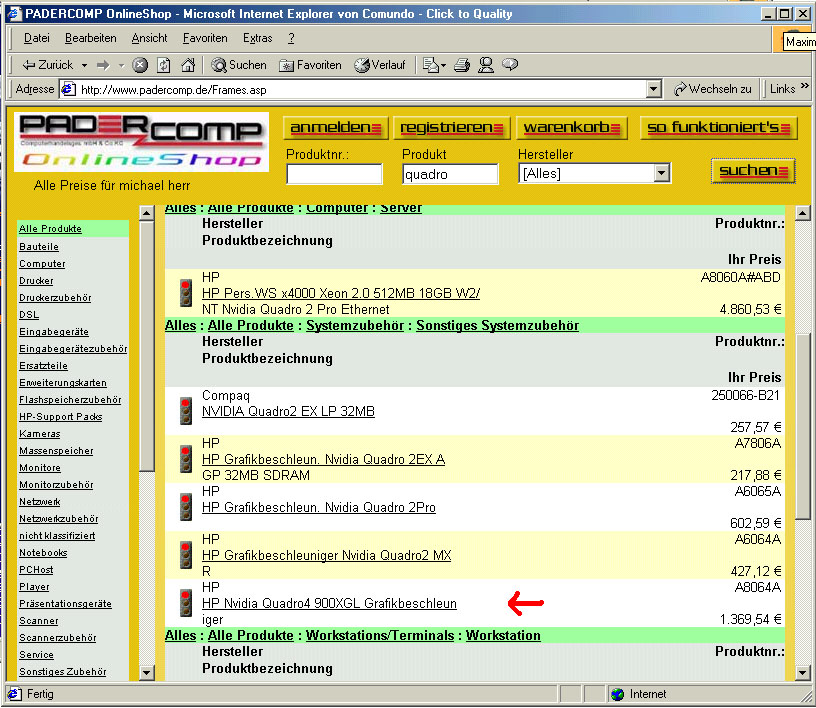Click the PaderComp OnlineShop logo
The height and width of the screenshot is (708, 816).
click(x=141, y=142)
